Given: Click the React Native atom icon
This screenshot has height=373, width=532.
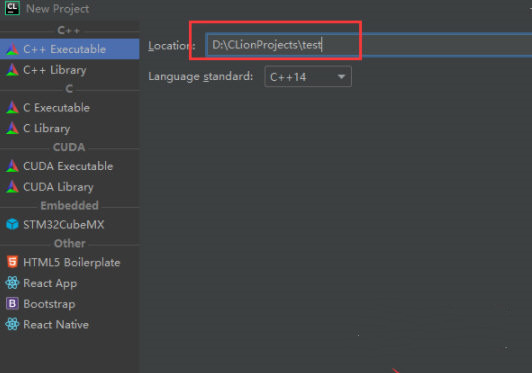Looking at the screenshot, I should [x=13, y=324].
